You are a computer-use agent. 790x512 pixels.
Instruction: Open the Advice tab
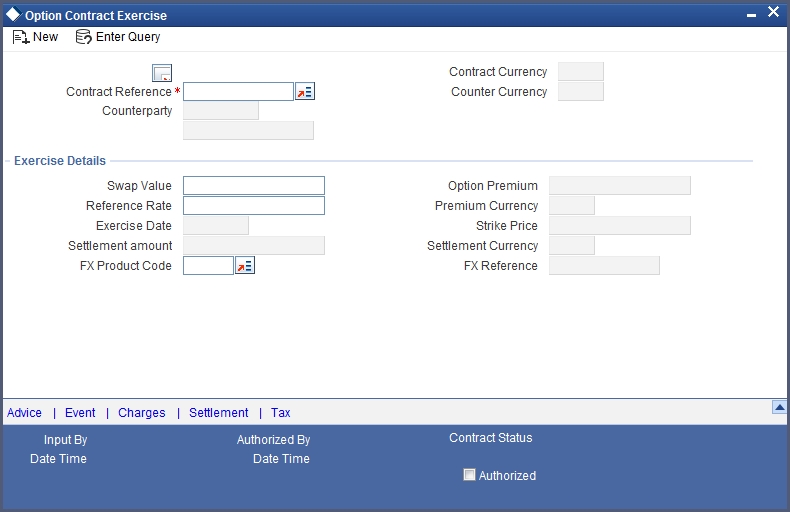(25, 413)
